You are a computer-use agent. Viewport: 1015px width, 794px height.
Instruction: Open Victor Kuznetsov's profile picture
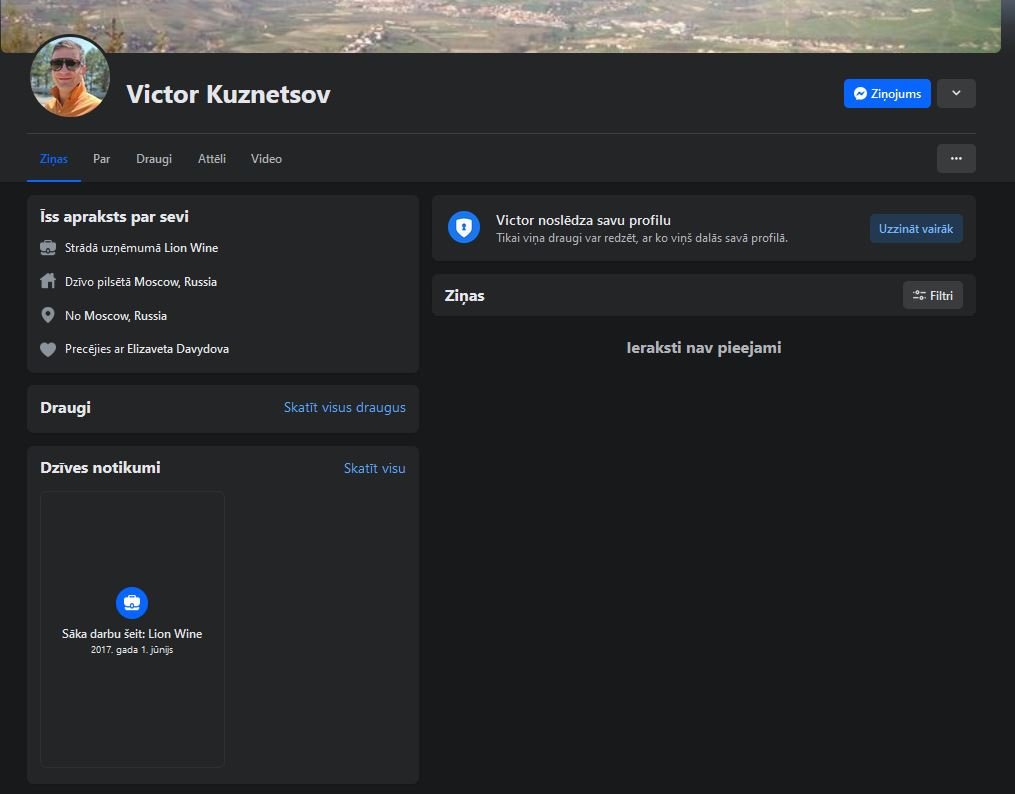(70, 76)
